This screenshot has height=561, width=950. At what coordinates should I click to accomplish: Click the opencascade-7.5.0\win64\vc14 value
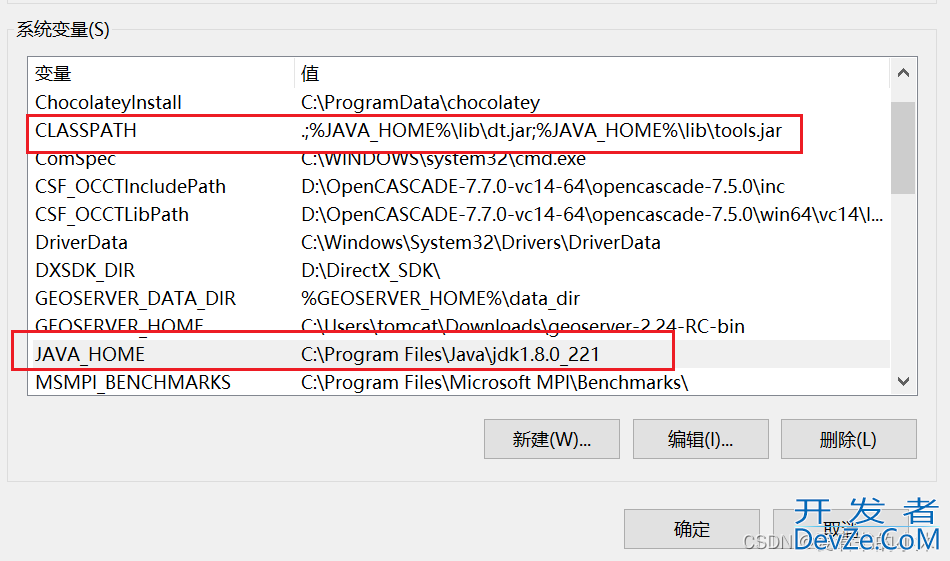pyautogui.click(x=592, y=214)
